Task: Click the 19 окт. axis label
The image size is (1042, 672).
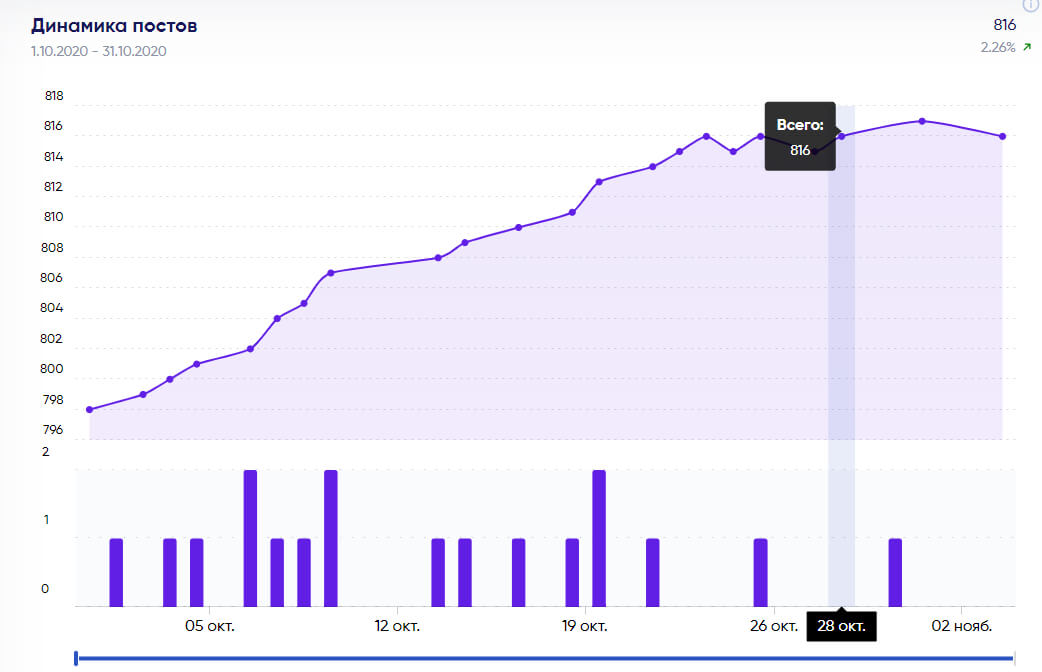Action: 584,627
